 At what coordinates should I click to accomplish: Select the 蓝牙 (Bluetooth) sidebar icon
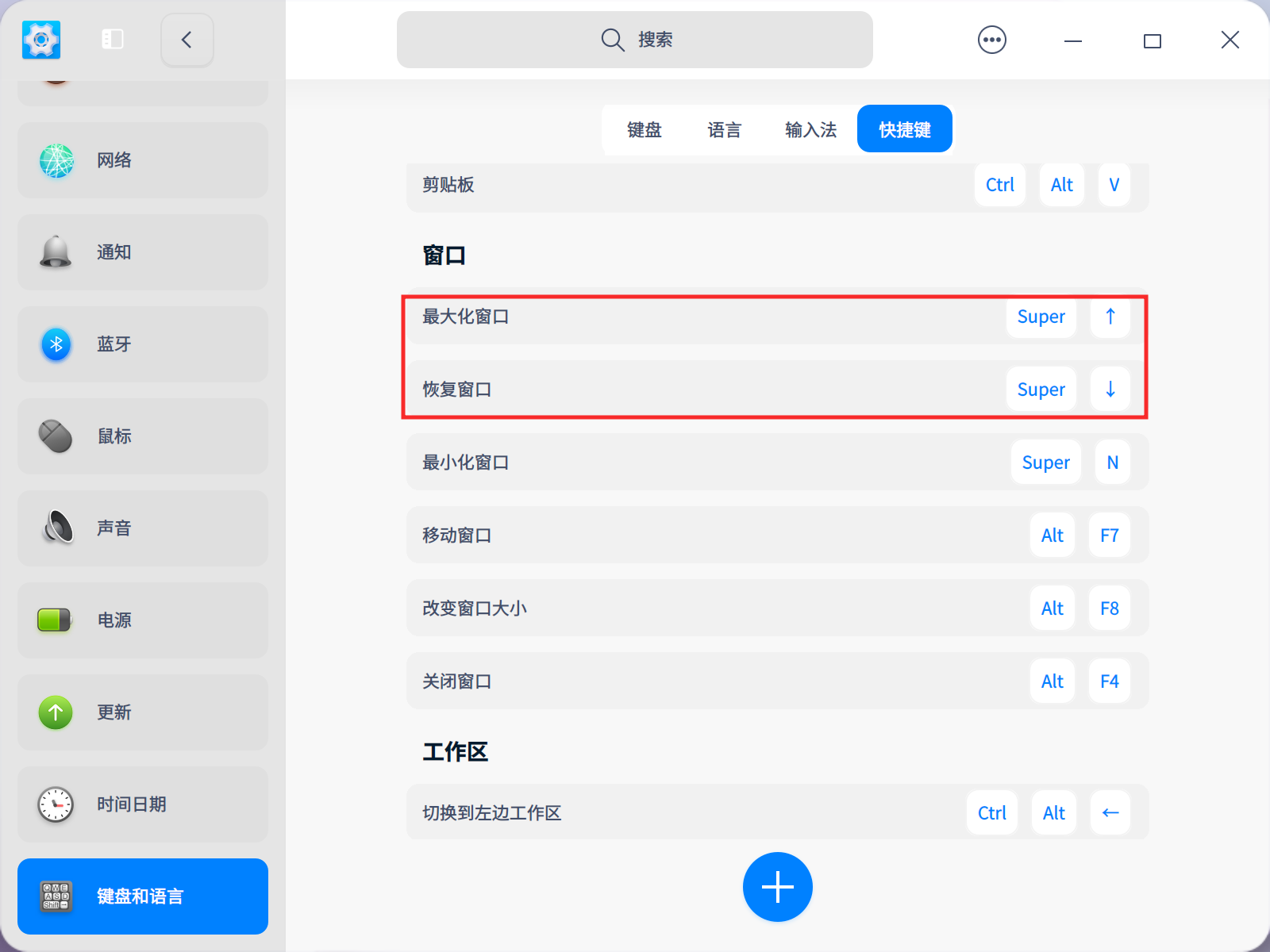[142, 344]
